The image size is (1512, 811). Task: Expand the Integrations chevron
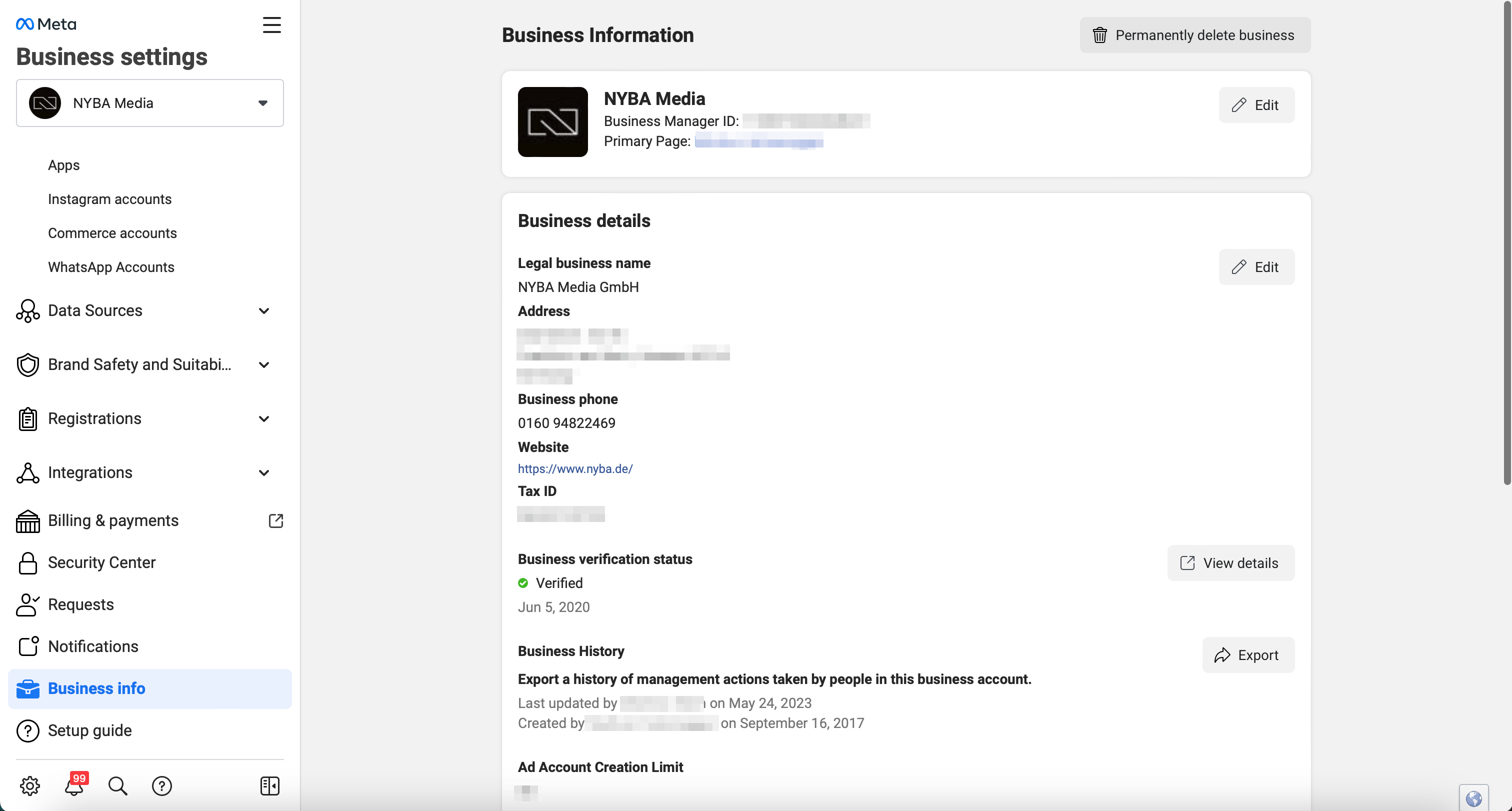(x=264, y=473)
